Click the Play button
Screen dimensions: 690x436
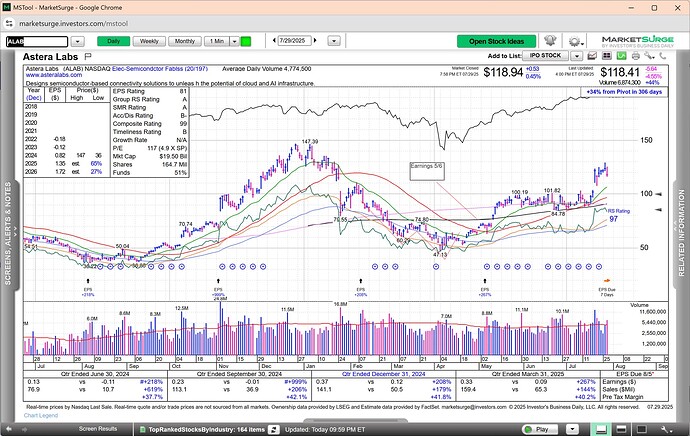click(x=539, y=429)
